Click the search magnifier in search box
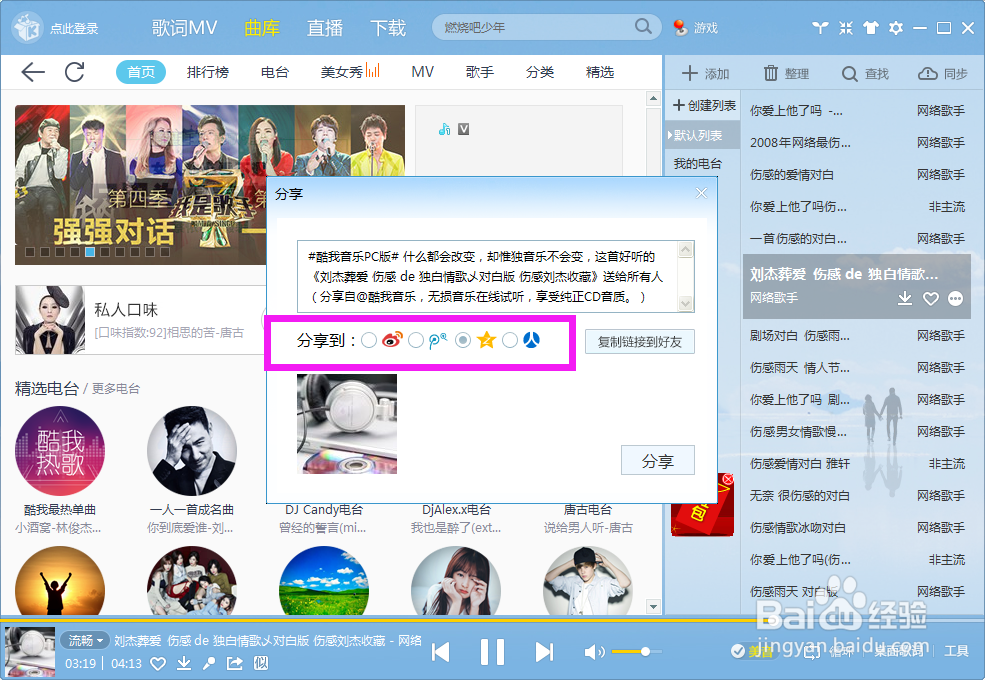This screenshot has height=680, width=985. tap(643, 26)
